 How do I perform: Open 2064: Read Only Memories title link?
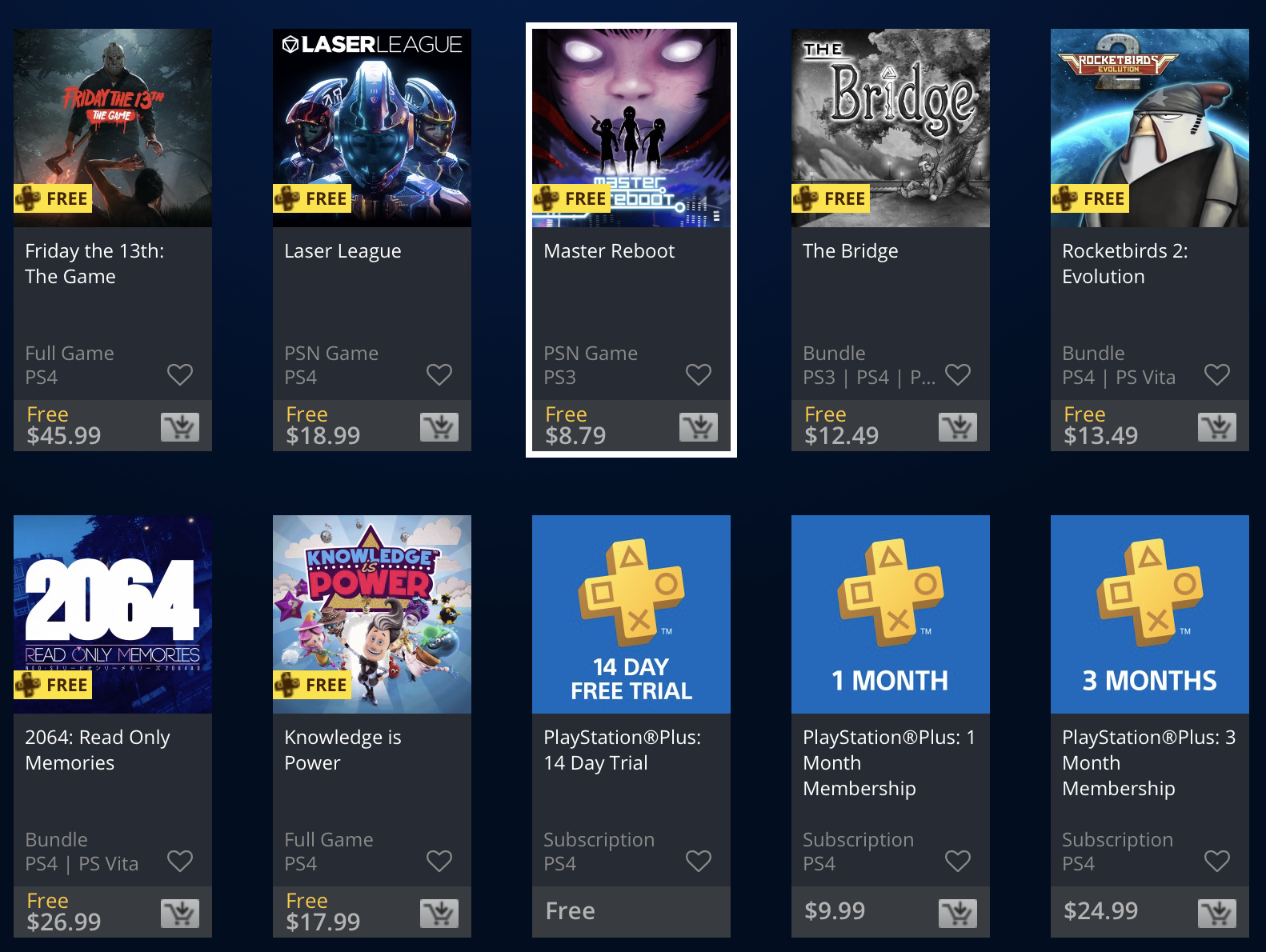[x=98, y=750]
